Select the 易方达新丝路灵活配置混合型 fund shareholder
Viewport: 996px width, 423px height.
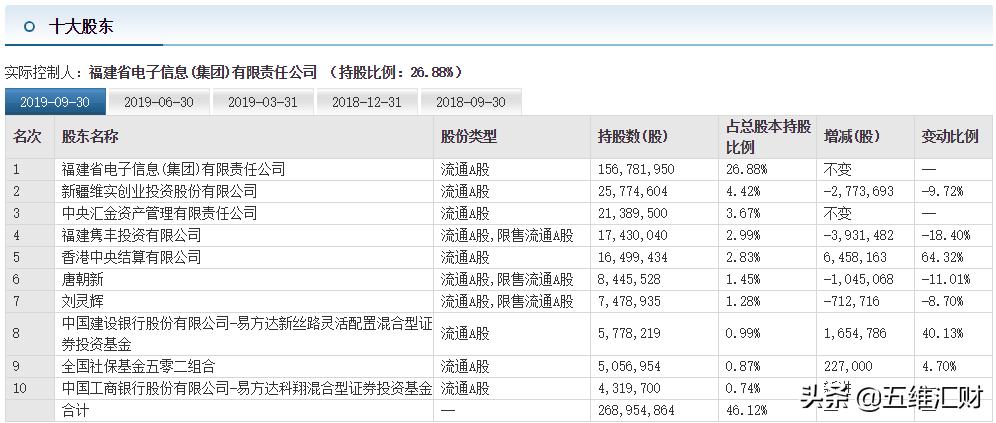tap(246, 334)
